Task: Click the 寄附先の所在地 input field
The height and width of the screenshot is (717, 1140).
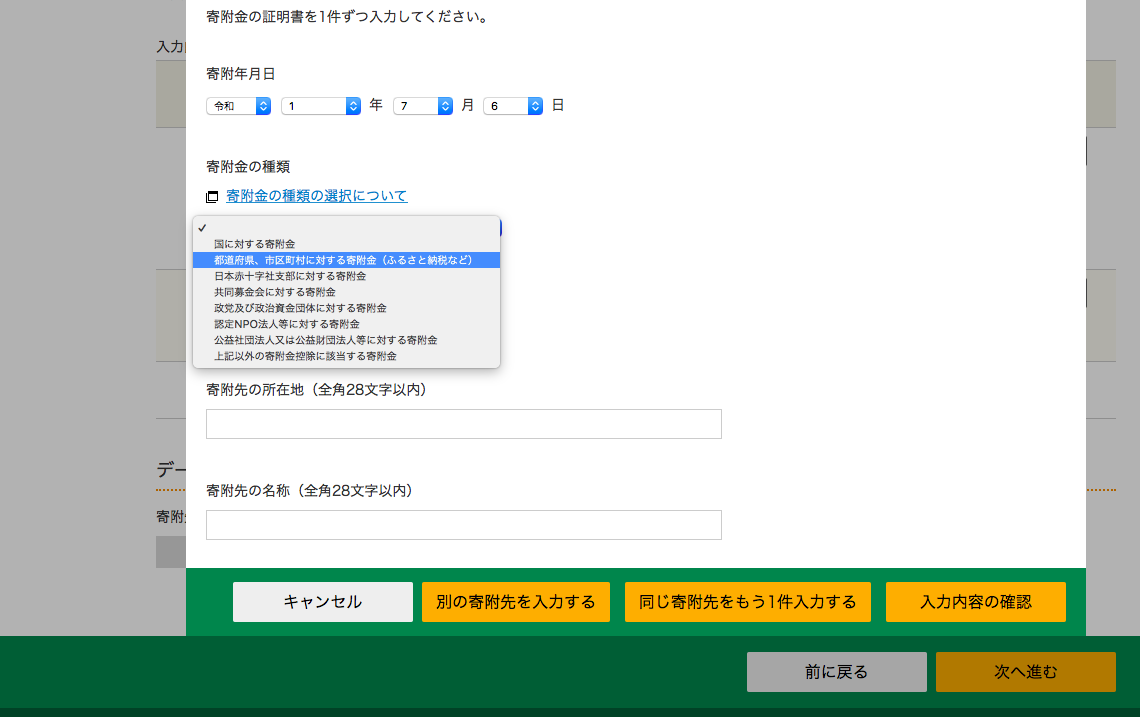Action: click(x=463, y=424)
